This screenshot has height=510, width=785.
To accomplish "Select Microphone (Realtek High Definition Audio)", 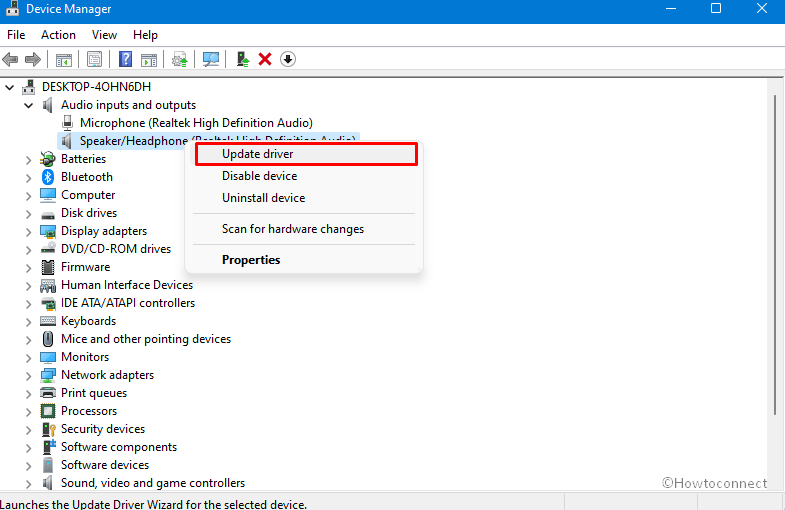I will (x=196, y=123).
